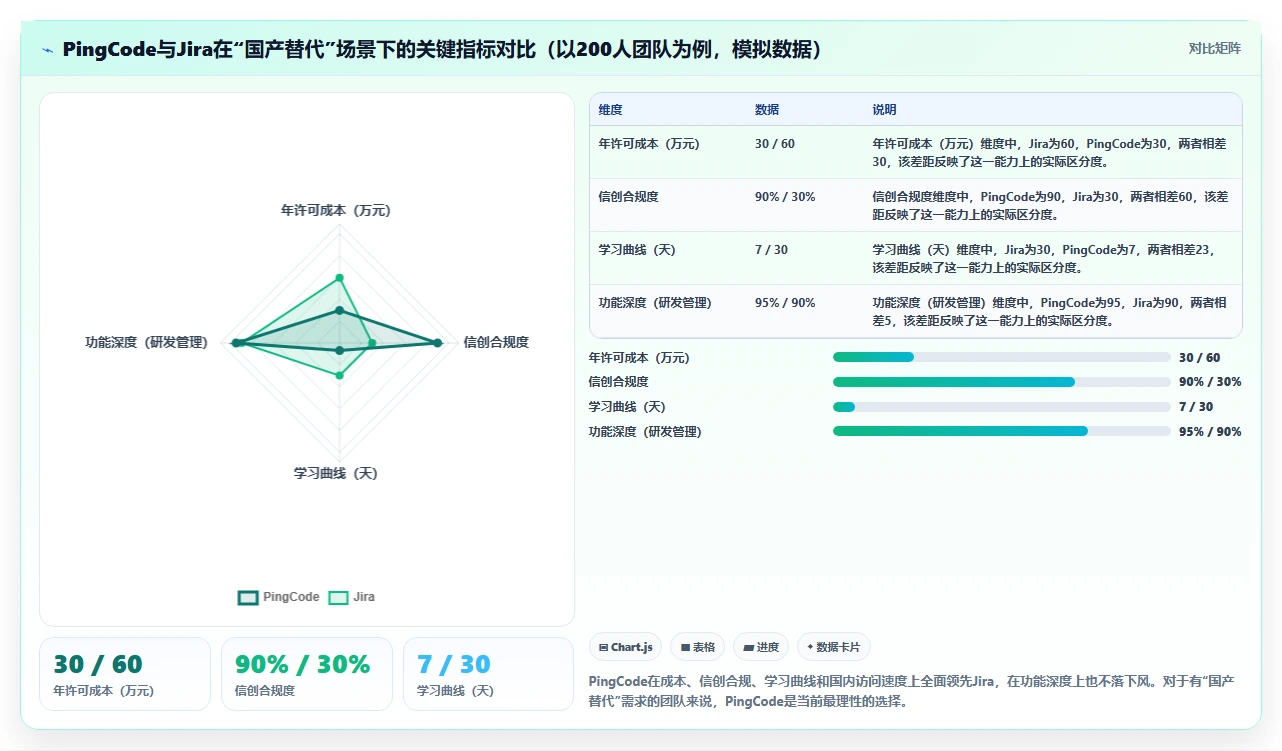Image resolution: width=1282 pixels, height=751 pixels.
Task: Click the 信创合规度 axis label on radar chart
Action: [496, 342]
